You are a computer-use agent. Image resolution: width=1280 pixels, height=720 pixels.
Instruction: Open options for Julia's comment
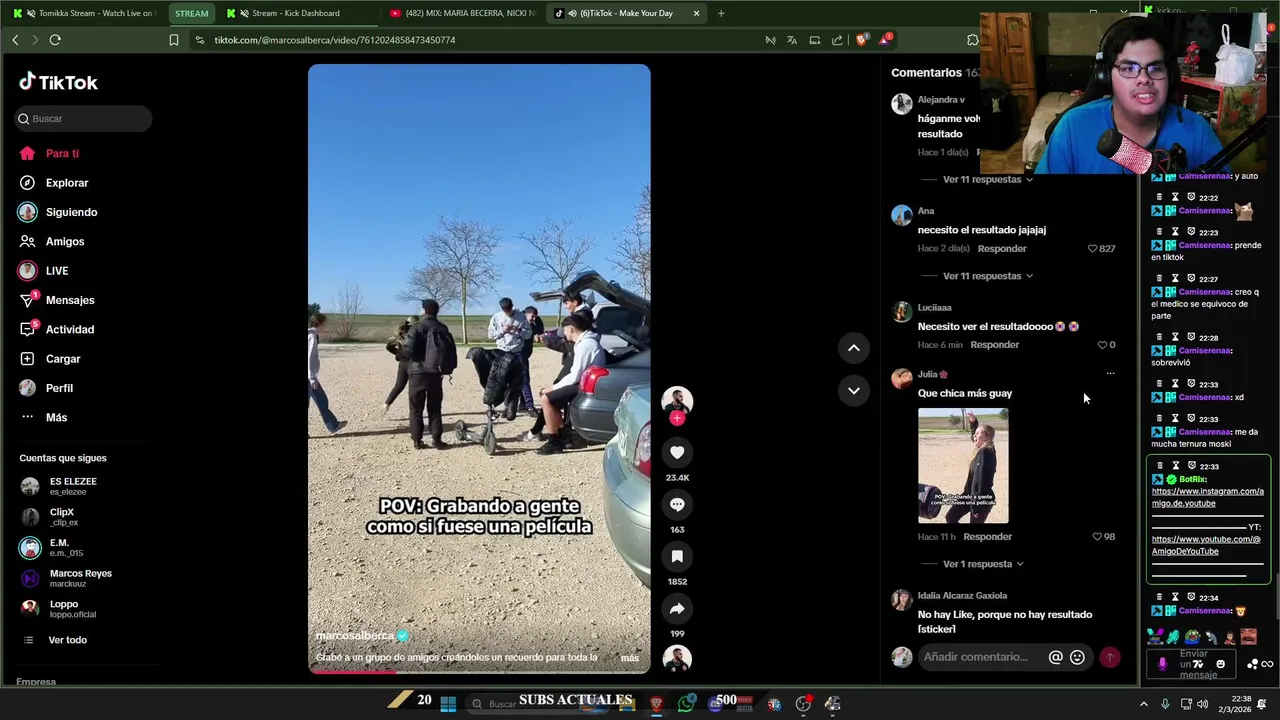click(x=1110, y=374)
